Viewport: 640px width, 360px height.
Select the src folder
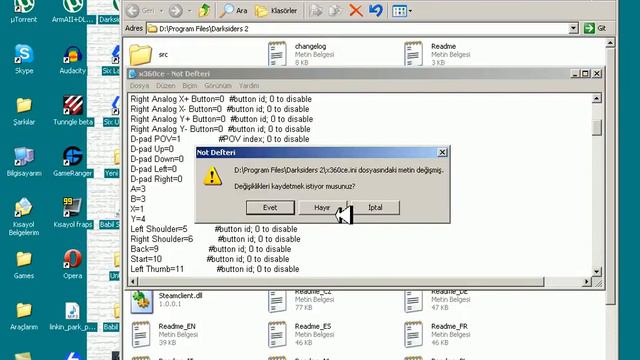click(149, 54)
